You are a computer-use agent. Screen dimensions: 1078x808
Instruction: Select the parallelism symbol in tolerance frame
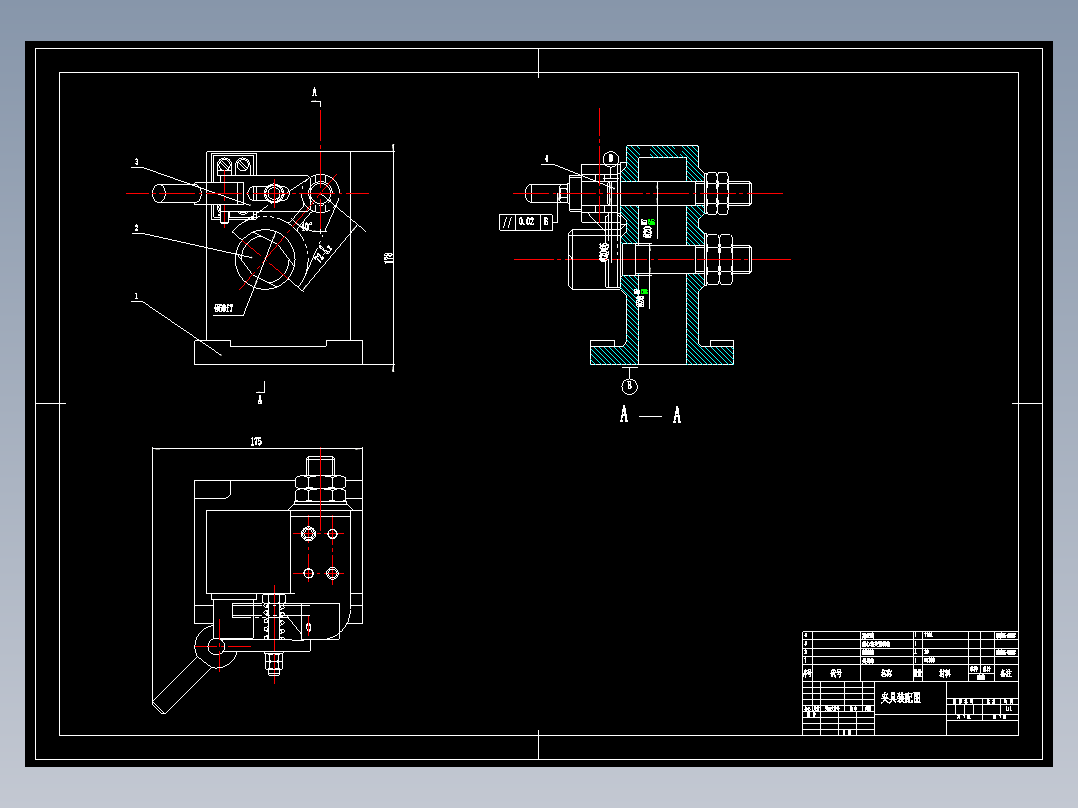pyautogui.click(x=507, y=221)
